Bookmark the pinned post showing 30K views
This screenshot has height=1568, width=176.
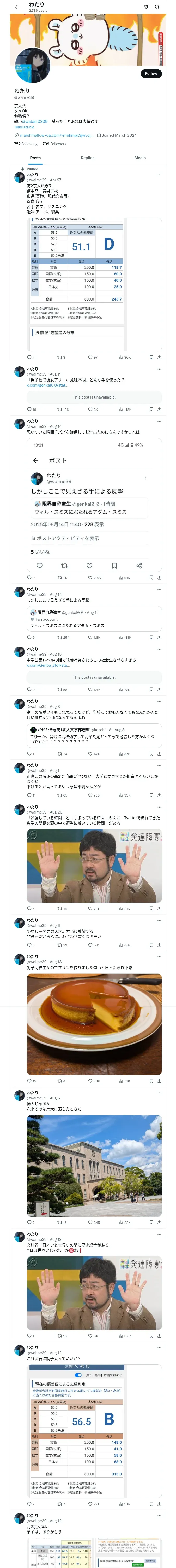click(x=151, y=357)
